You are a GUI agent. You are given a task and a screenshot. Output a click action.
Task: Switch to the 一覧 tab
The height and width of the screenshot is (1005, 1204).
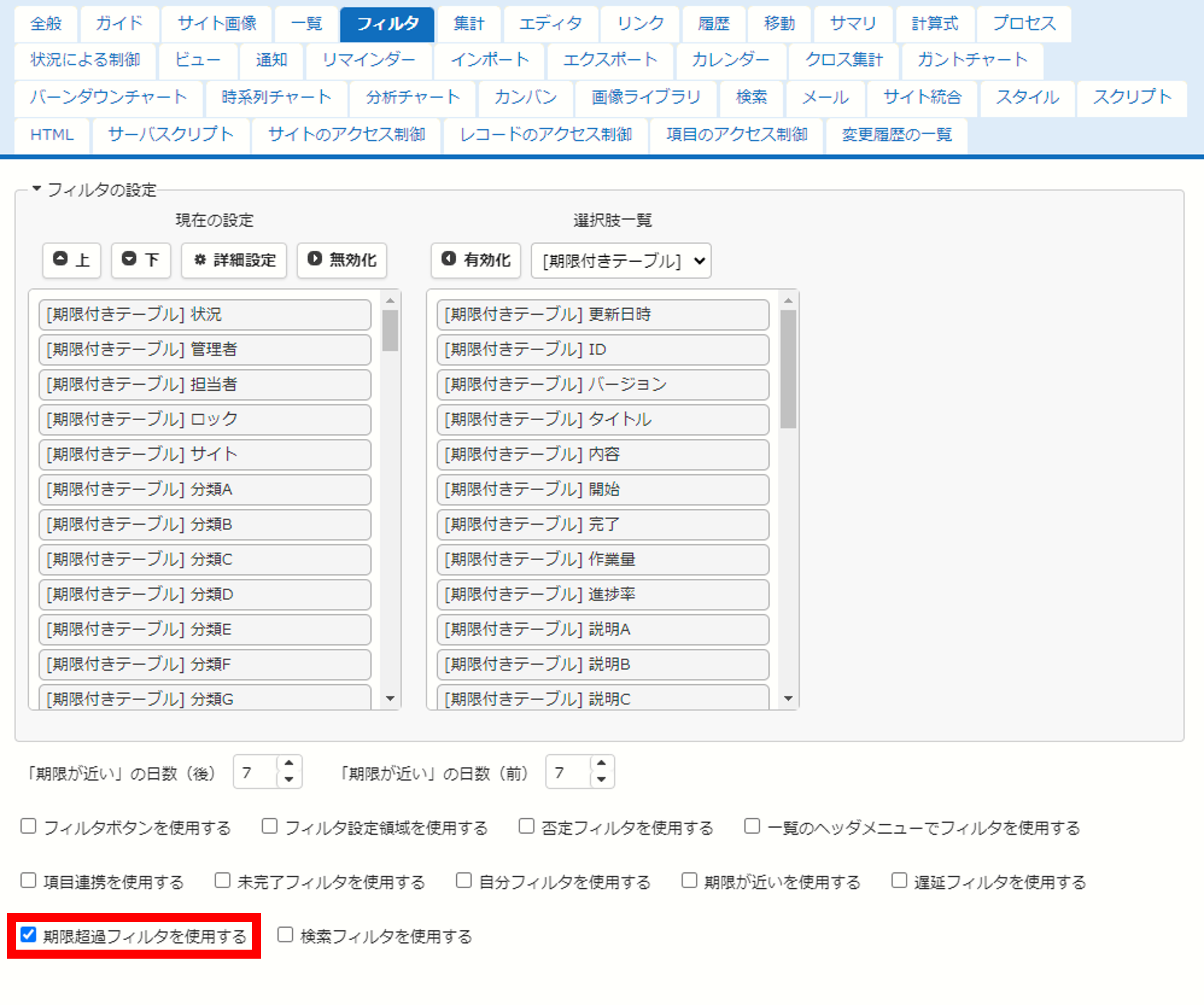(306, 24)
